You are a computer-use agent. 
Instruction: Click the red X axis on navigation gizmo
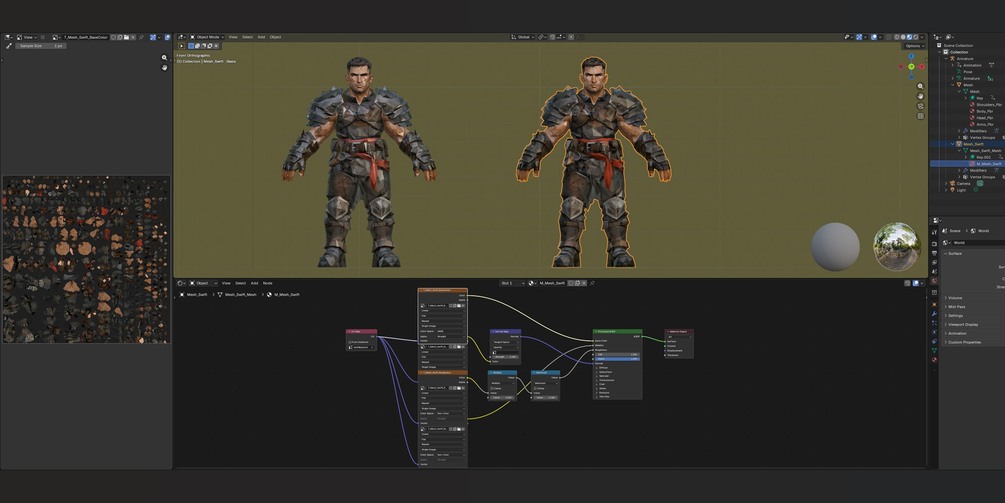[x=922, y=67]
